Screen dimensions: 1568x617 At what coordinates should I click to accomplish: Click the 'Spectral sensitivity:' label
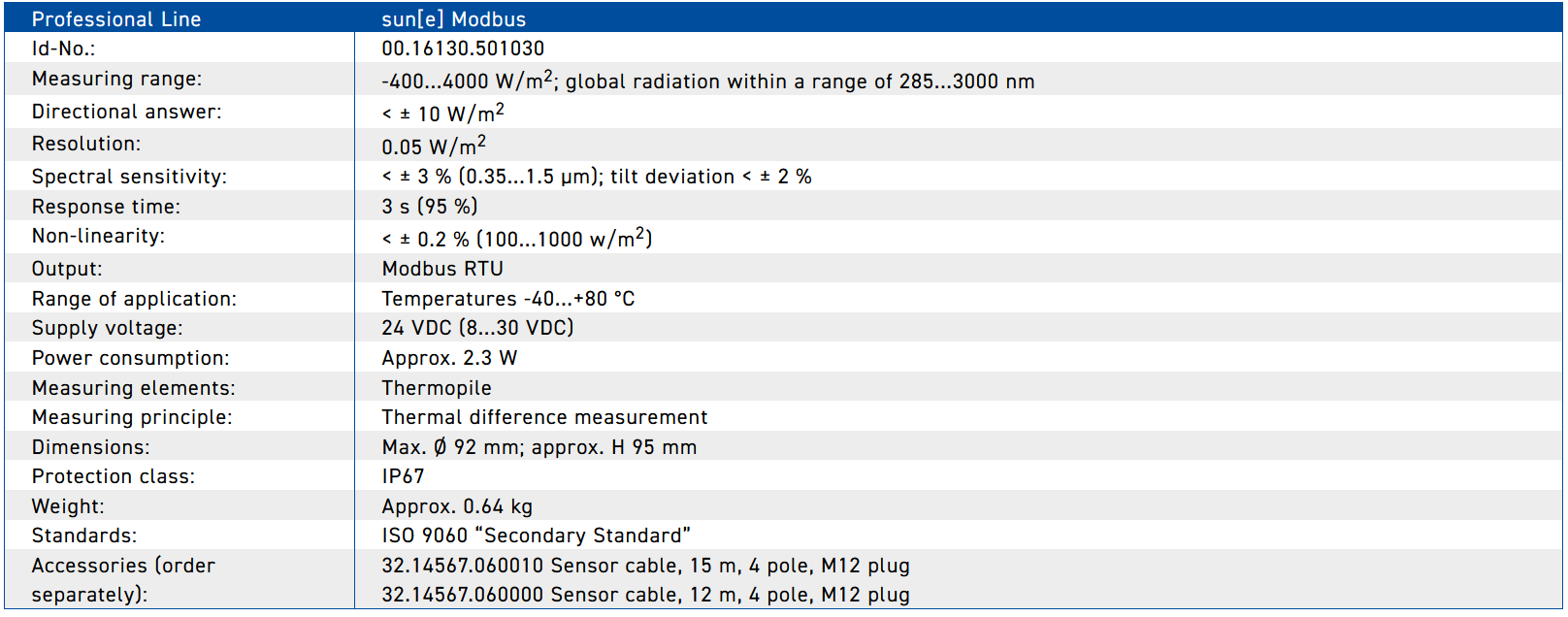129,177
